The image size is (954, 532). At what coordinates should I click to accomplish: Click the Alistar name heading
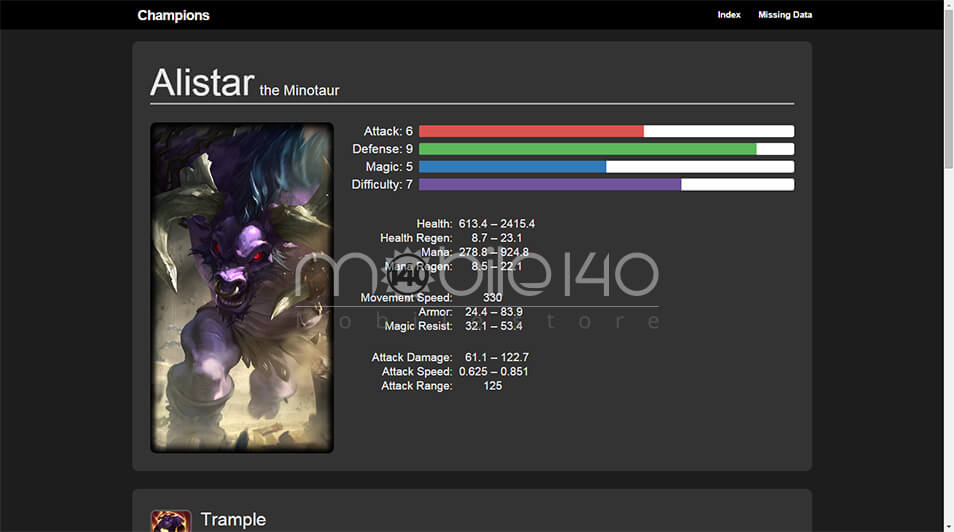pyautogui.click(x=202, y=82)
